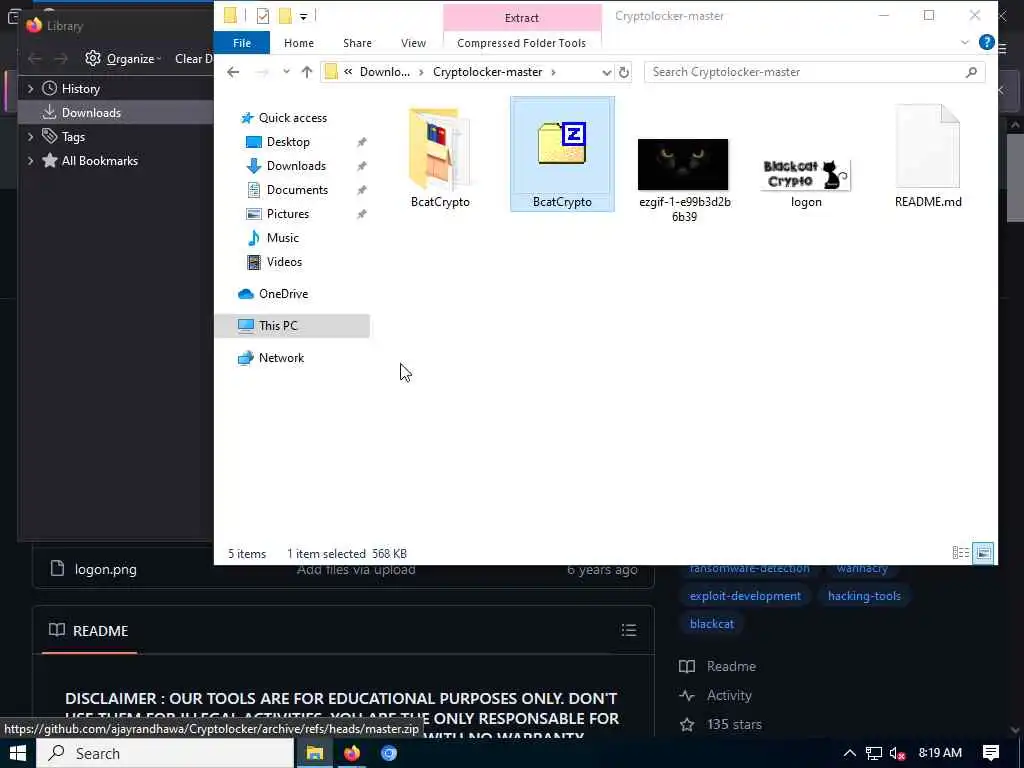1024x768 pixels.
Task: Expand All Bookmarks in Firefox Library
Action: (31, 161)
